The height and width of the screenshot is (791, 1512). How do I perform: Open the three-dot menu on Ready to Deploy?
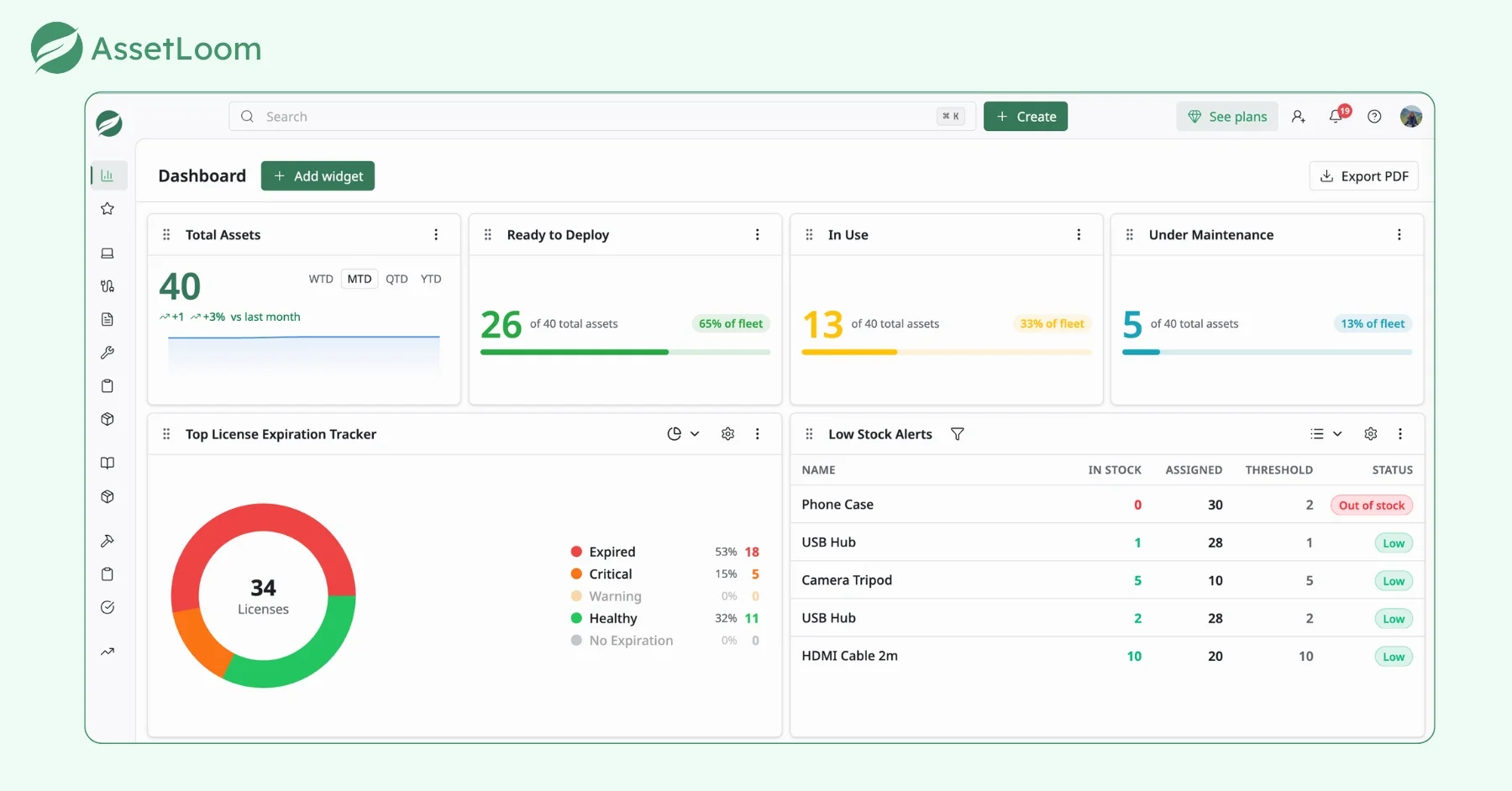coord(758,235)
